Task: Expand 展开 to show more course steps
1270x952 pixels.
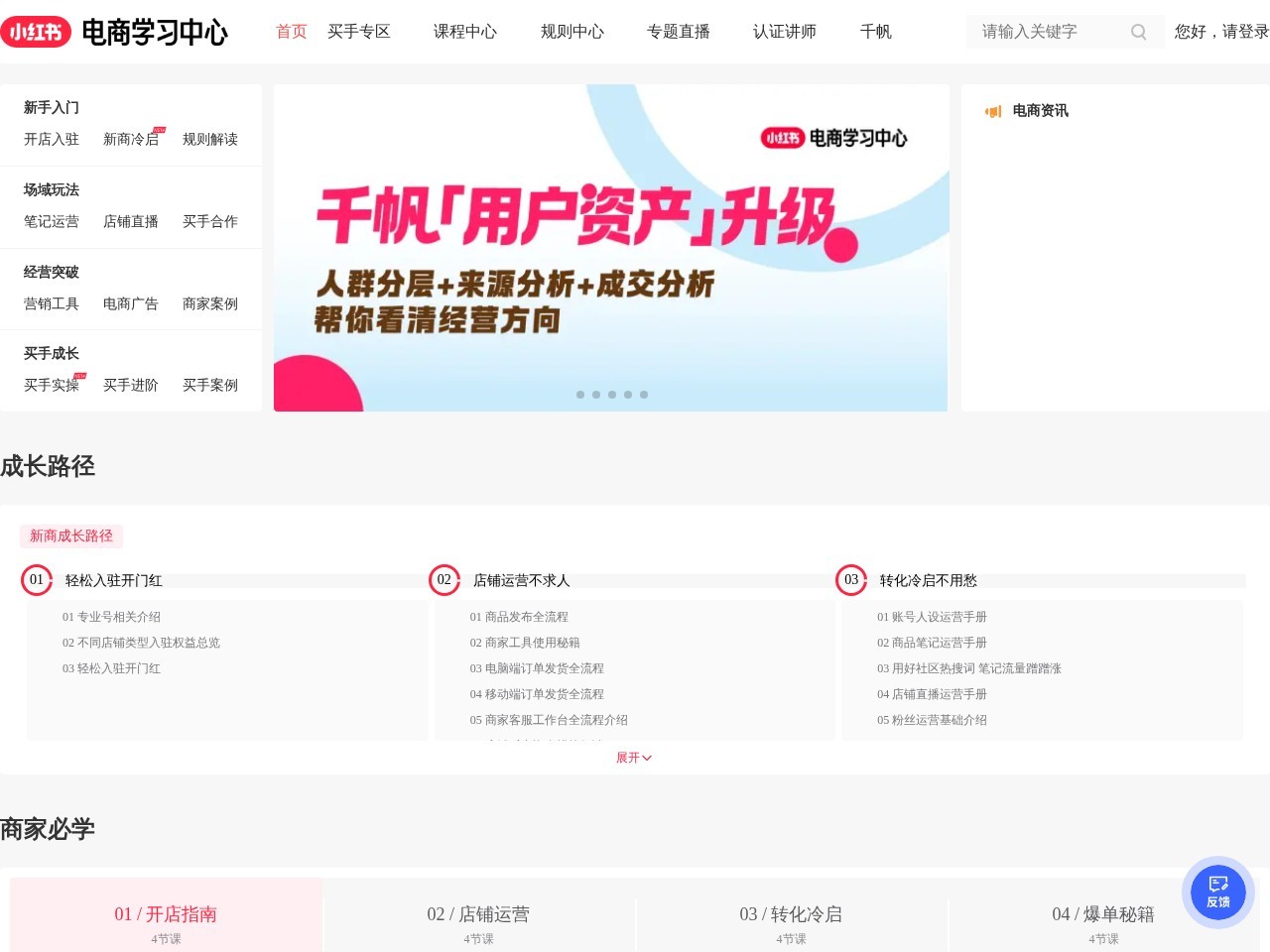Action: pos(633,758)
